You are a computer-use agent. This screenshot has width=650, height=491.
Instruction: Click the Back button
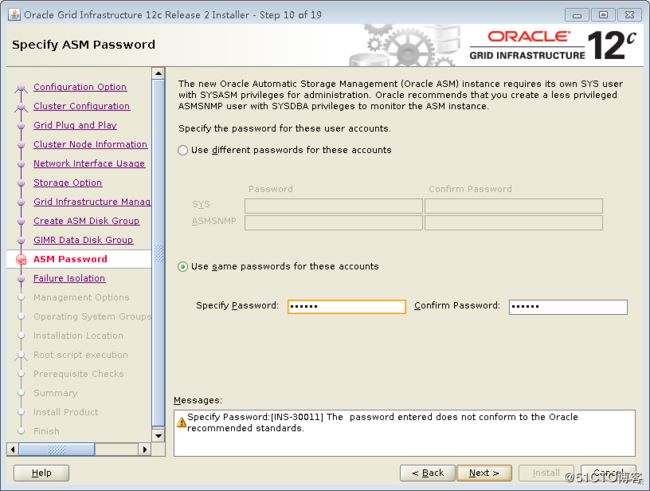point(428,473)
